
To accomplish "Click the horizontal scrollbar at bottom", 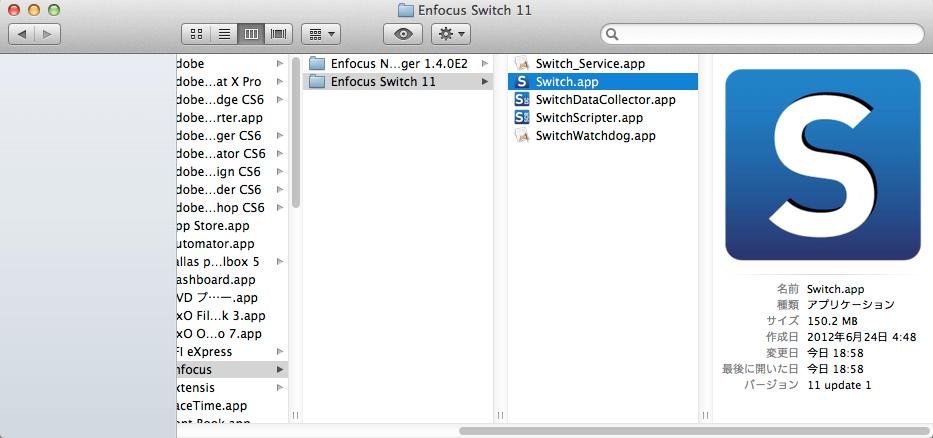I will pyautogui.click(x=692, y=431).
